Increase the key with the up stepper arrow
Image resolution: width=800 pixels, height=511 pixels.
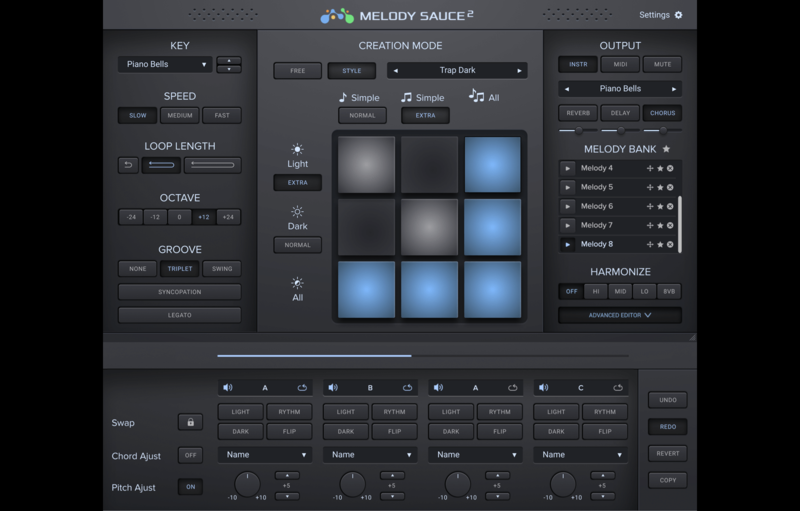point(229,61)
